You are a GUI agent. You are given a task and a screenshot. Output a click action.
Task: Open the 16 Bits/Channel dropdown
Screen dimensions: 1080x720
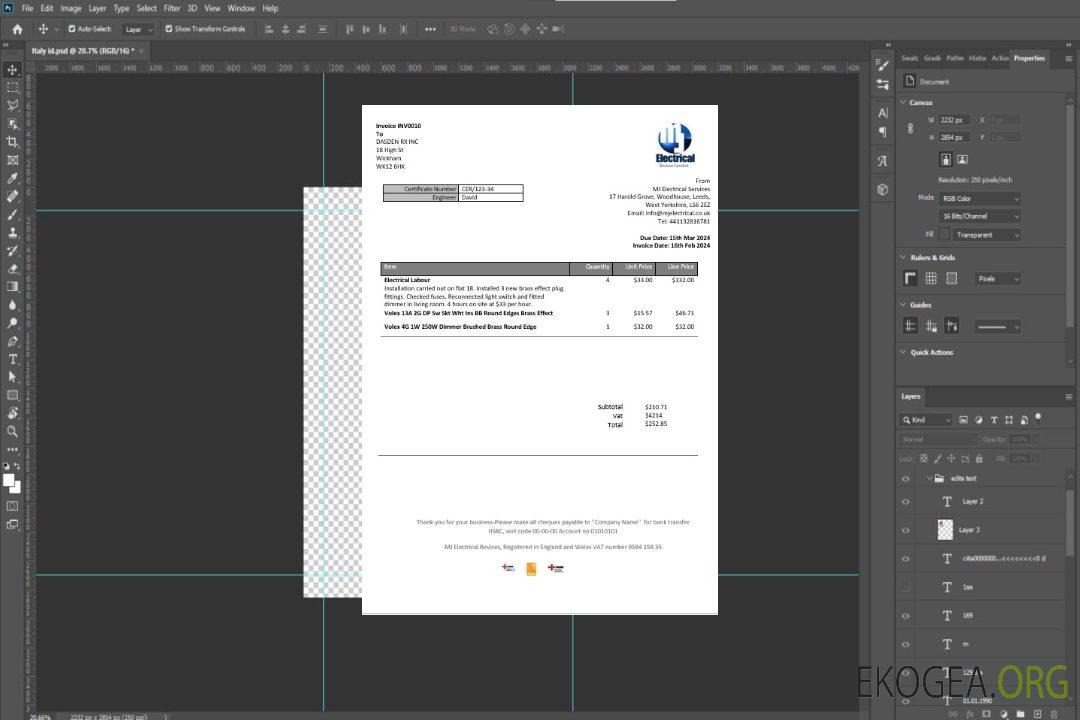click(979, 216)
